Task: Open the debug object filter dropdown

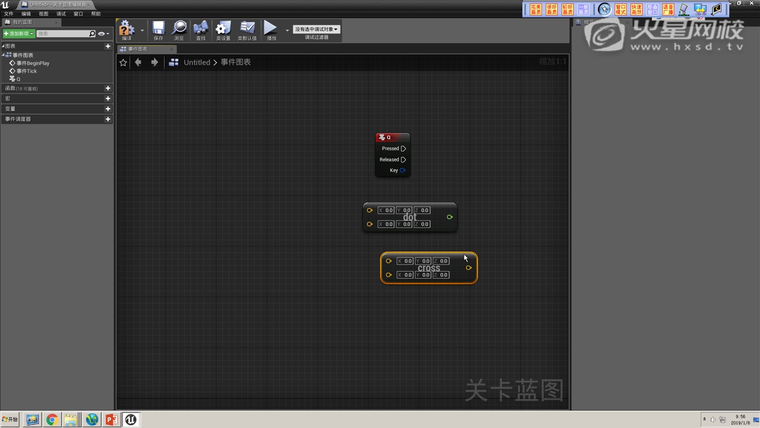Action: click(316, 29)
